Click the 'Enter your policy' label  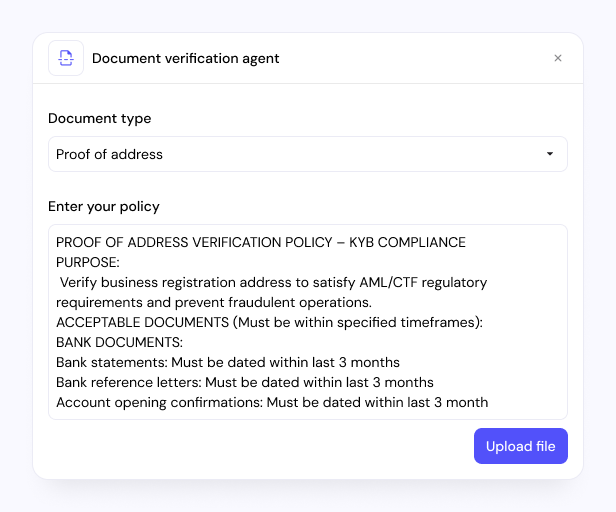point(104,206)
